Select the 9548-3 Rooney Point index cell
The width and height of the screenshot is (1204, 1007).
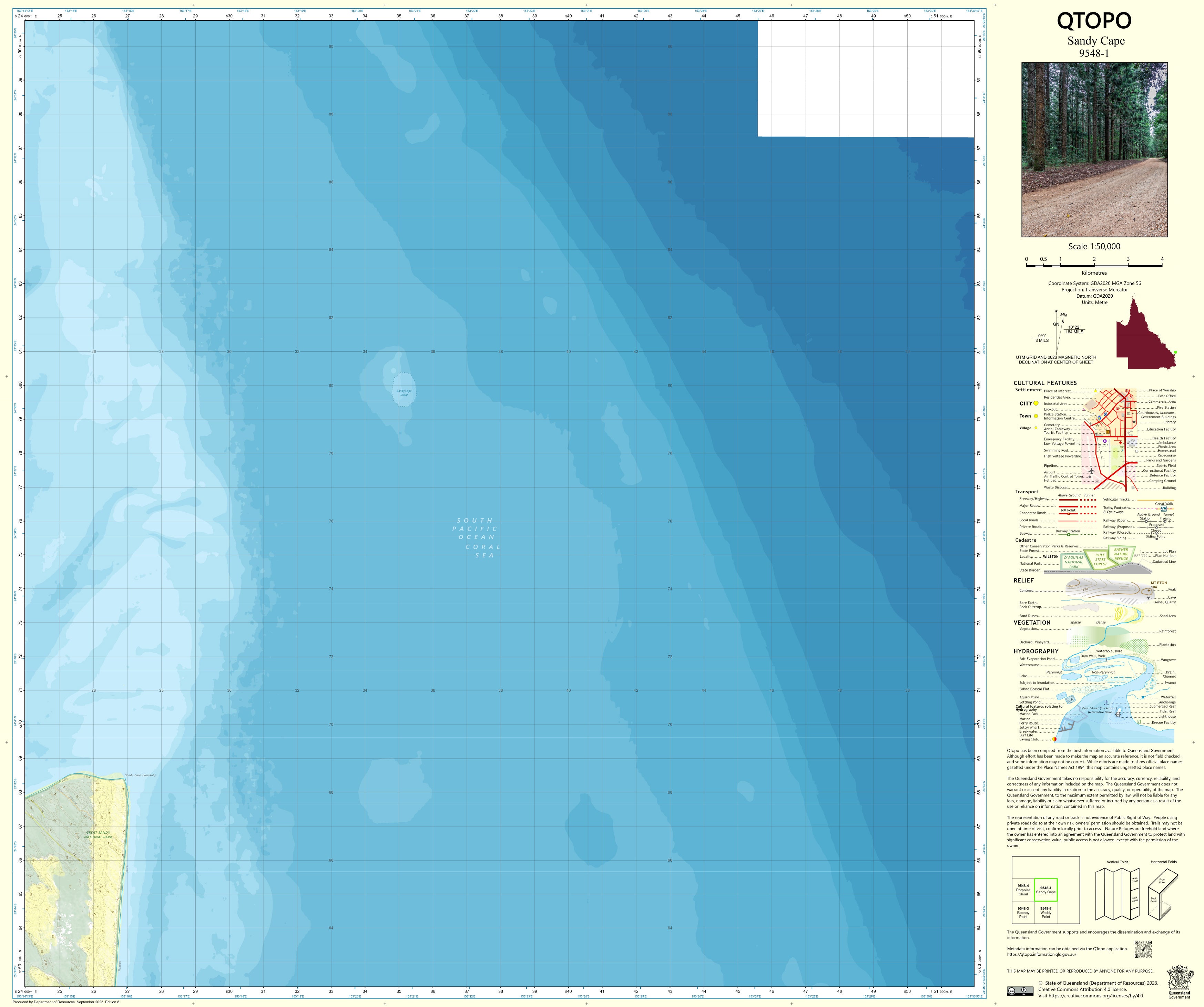pos(1023,913)
